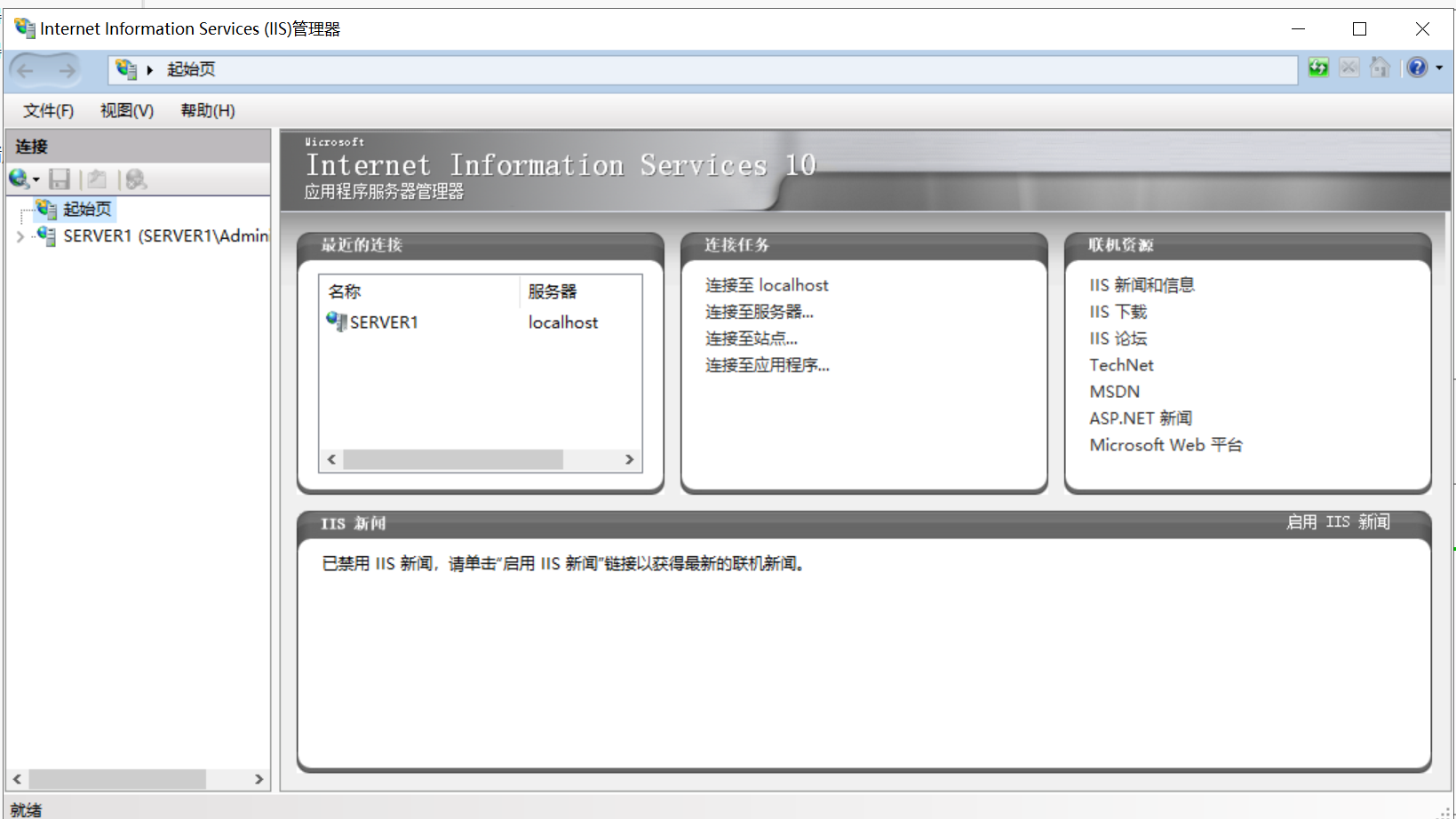Open the new connection dropdown arrow
Screen dimensions: 1456x819
pyautogui.click(x=36, y=180)
